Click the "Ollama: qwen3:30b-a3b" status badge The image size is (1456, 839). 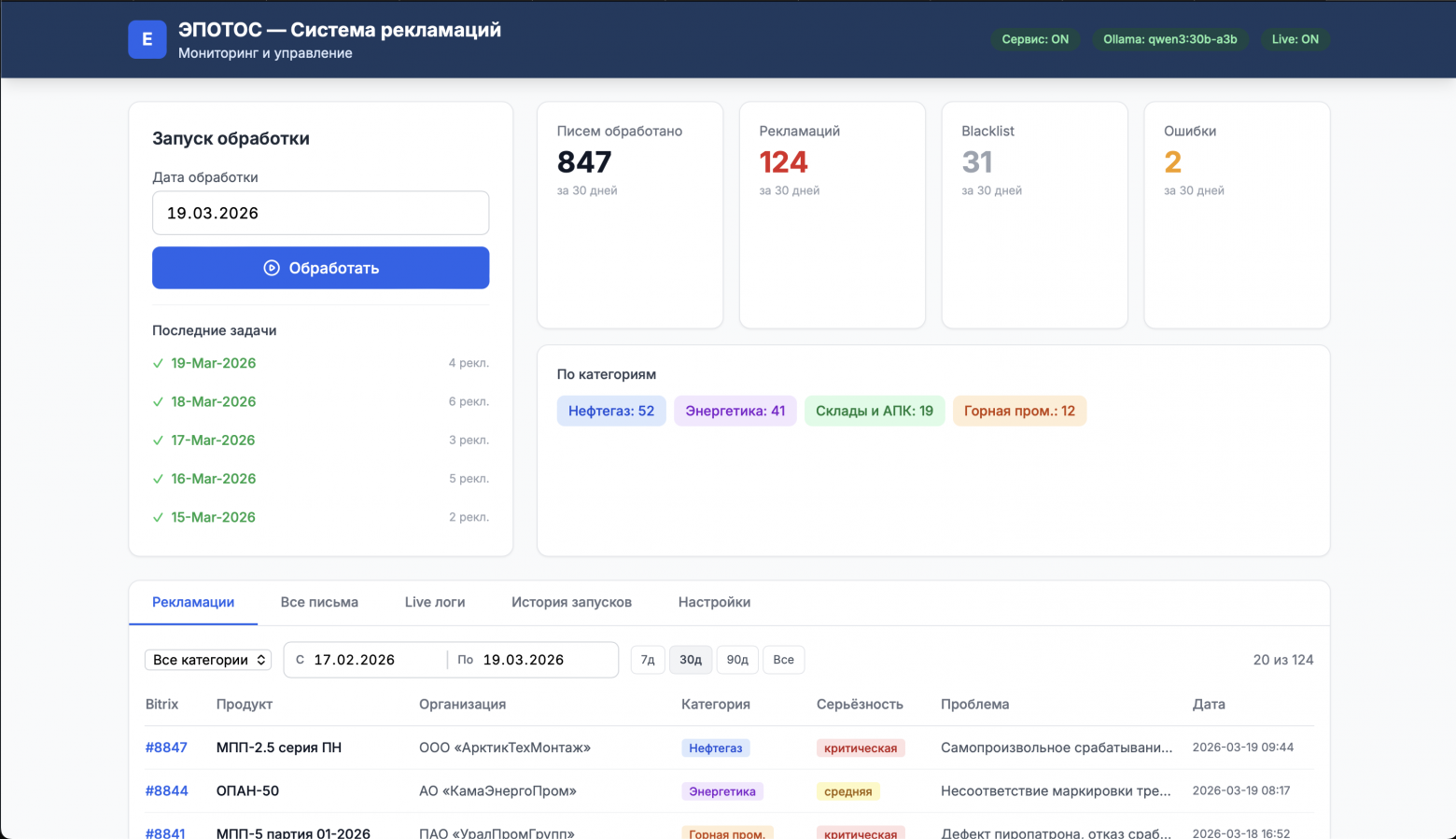pyautogui.click(x=1170, y=39)
